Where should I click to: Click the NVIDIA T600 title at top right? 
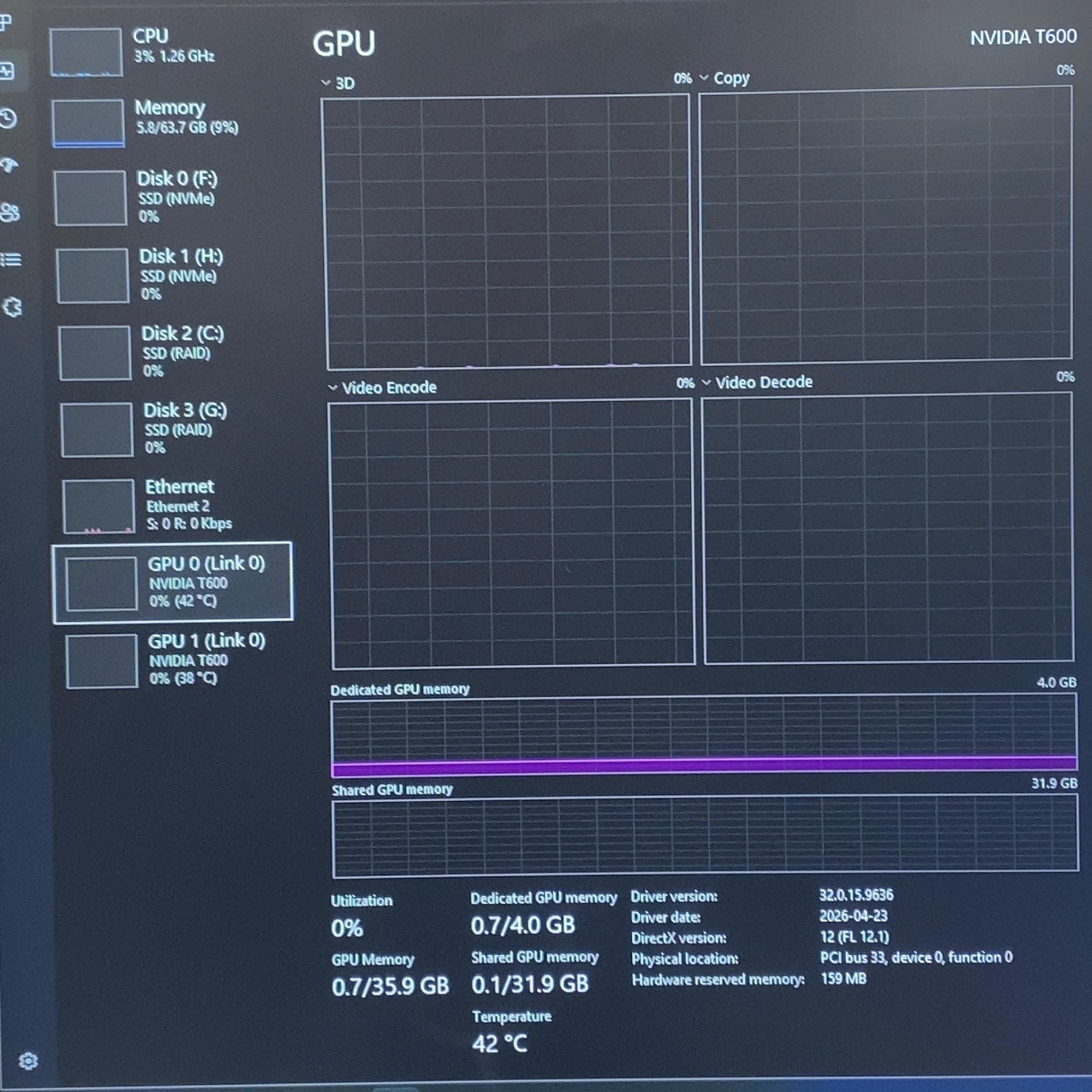click(1023, 37)
